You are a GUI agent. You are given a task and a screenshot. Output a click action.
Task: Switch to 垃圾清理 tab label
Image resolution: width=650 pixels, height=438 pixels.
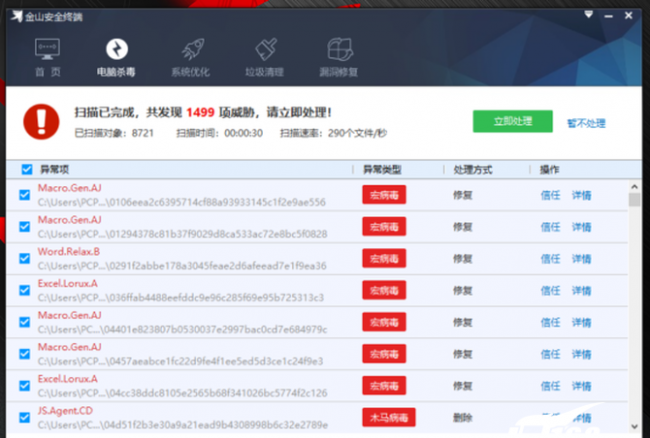pyautogui.click(x=264, y=72)
